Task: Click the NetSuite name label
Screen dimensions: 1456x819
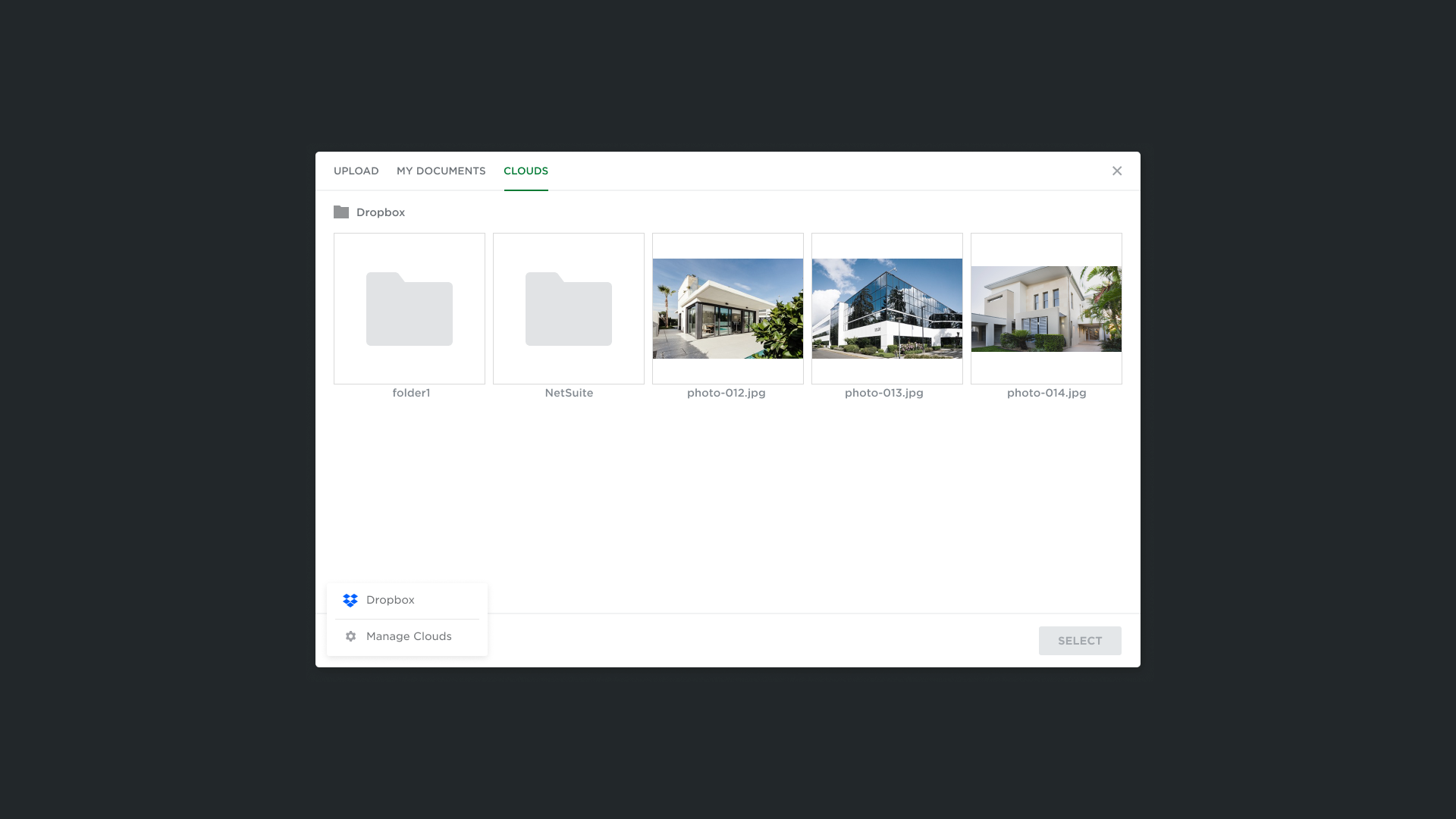Action: click(569, 393)
